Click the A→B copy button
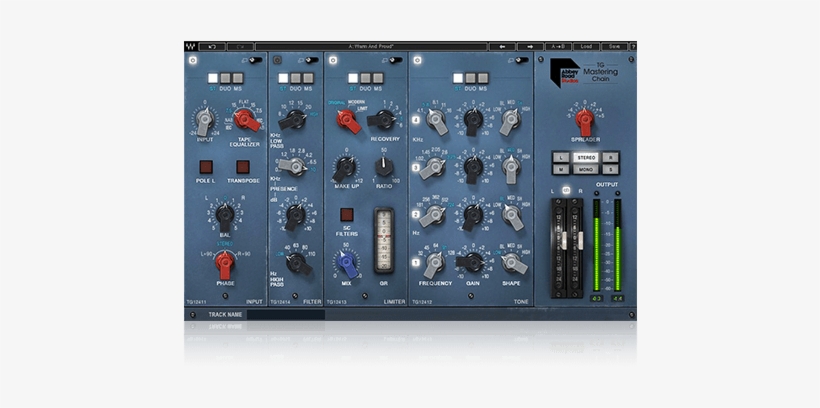Viewport: 820px width, 408px height. [x=558, y=47]
